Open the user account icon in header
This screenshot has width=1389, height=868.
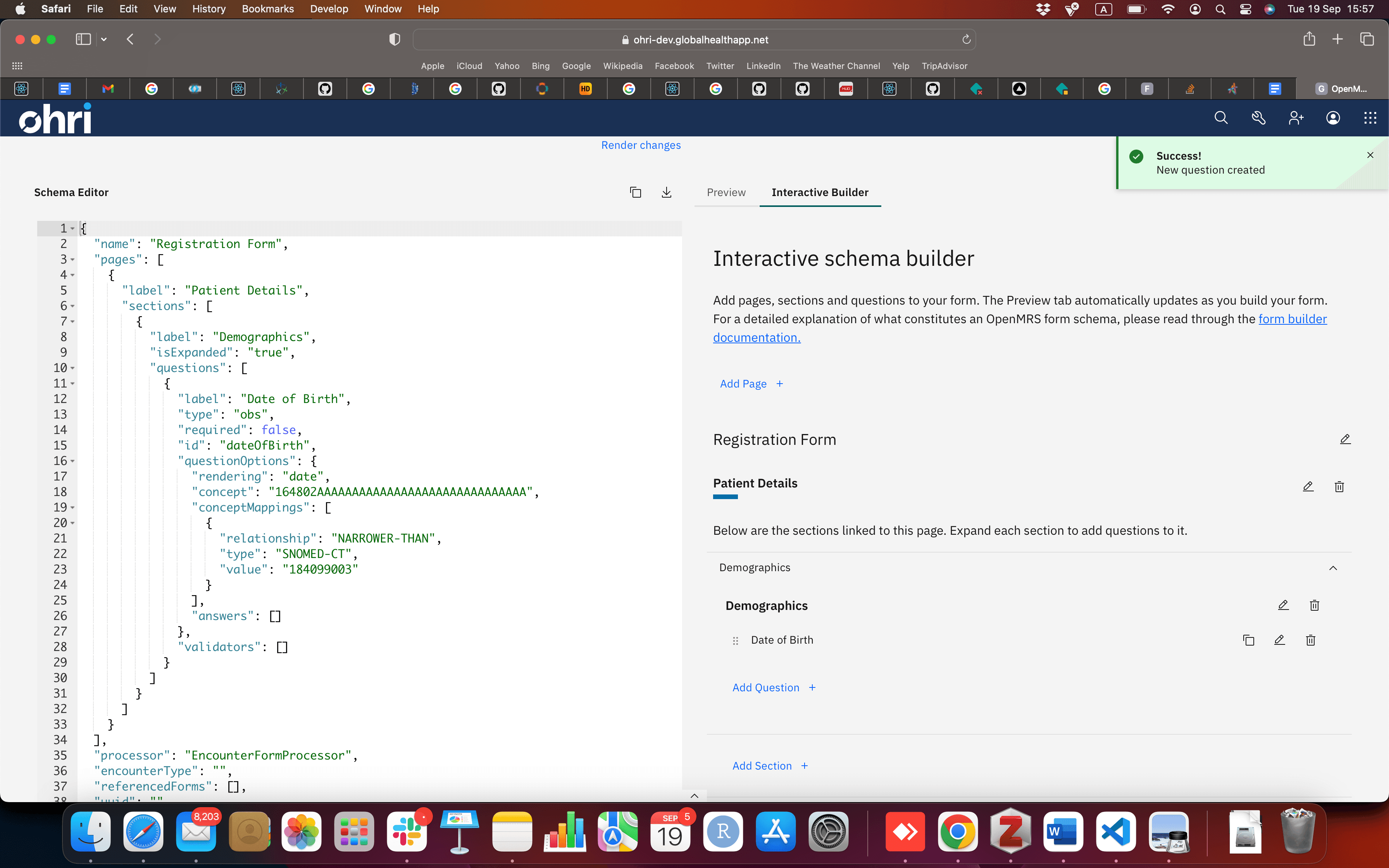tap(1333, 118)
